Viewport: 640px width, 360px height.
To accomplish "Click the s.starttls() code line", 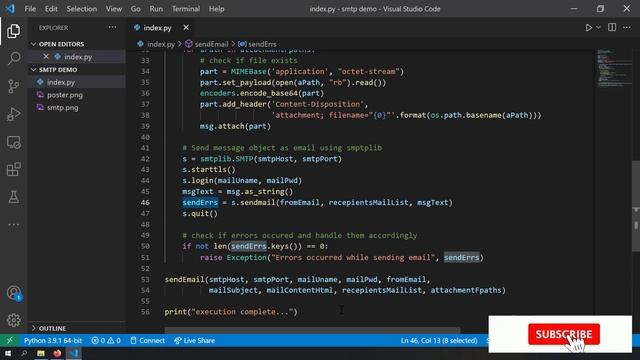I will click(209, 170).
